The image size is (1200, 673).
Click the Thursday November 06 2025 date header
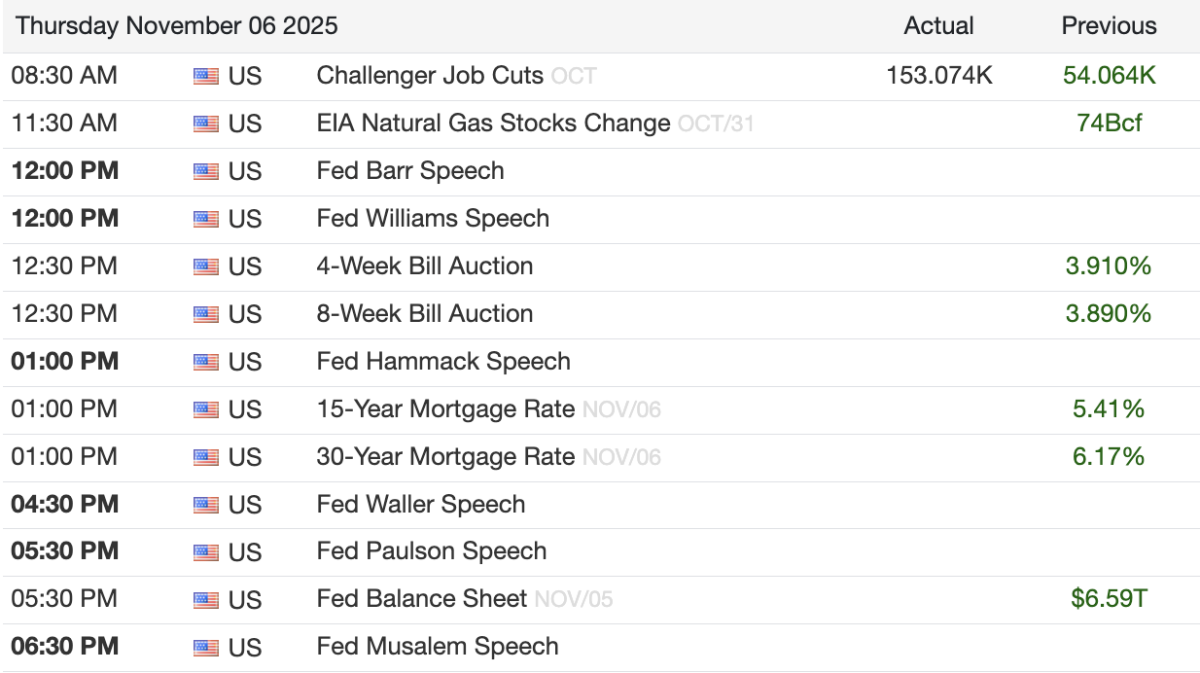[176, 26]
